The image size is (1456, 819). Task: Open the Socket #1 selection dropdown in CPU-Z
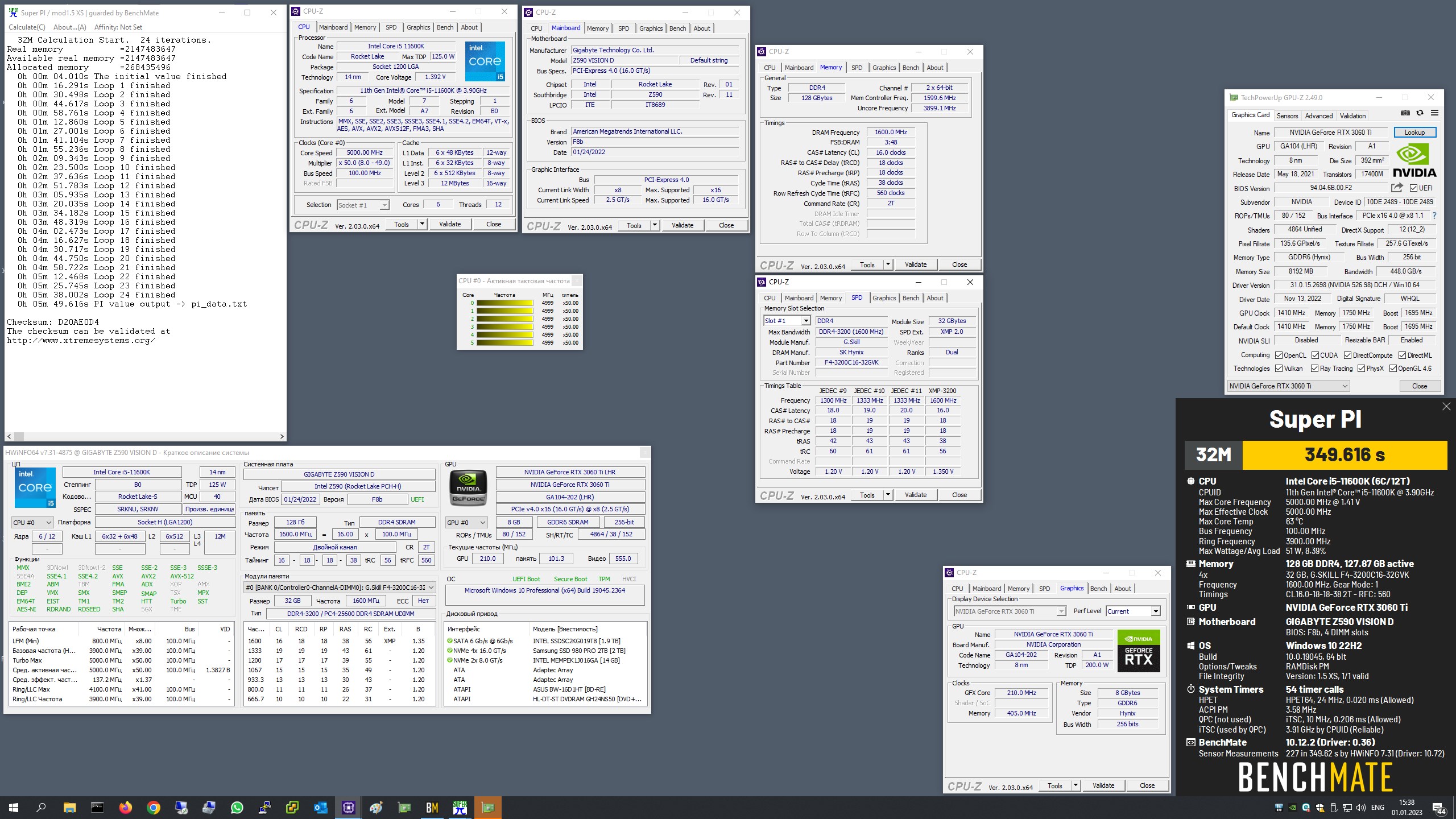pyautogui.click(x=363, y=205)
